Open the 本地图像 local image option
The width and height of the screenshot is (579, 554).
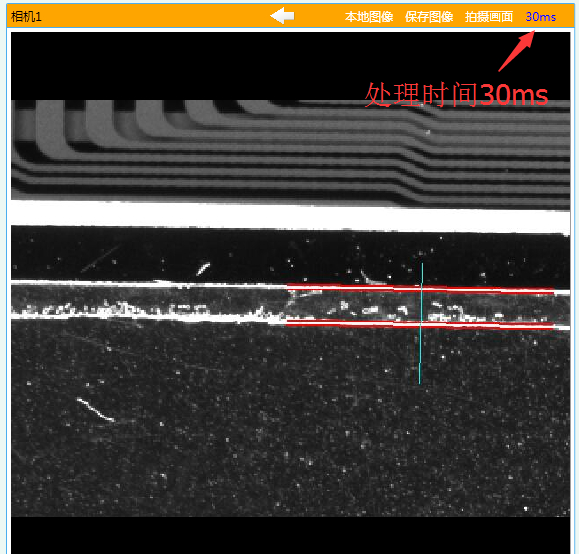point(369,17)
